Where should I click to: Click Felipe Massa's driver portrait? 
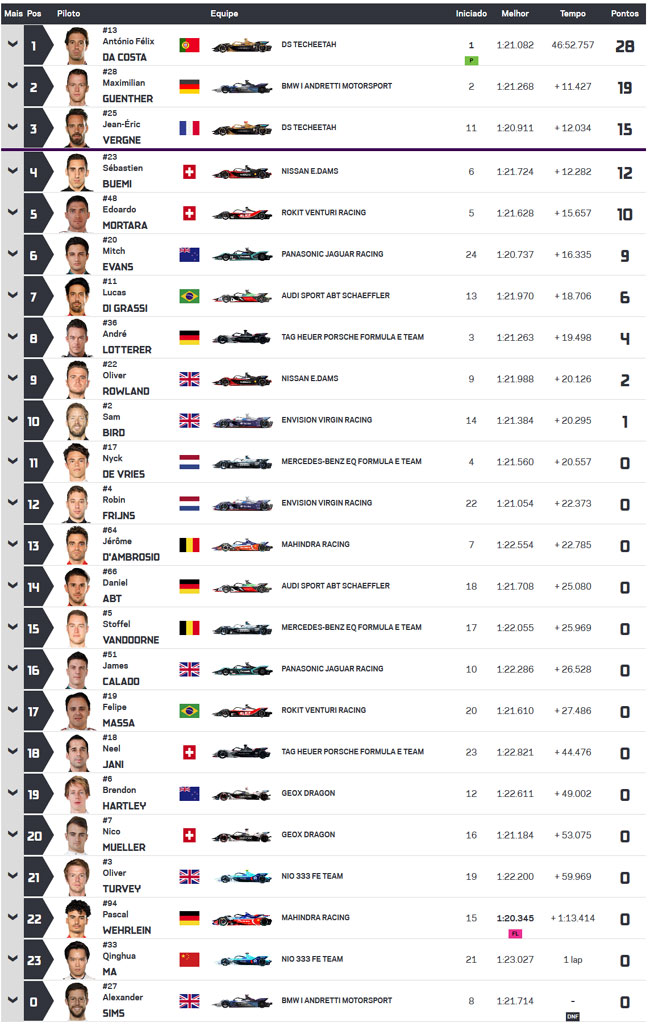click(x=77, y=711)
